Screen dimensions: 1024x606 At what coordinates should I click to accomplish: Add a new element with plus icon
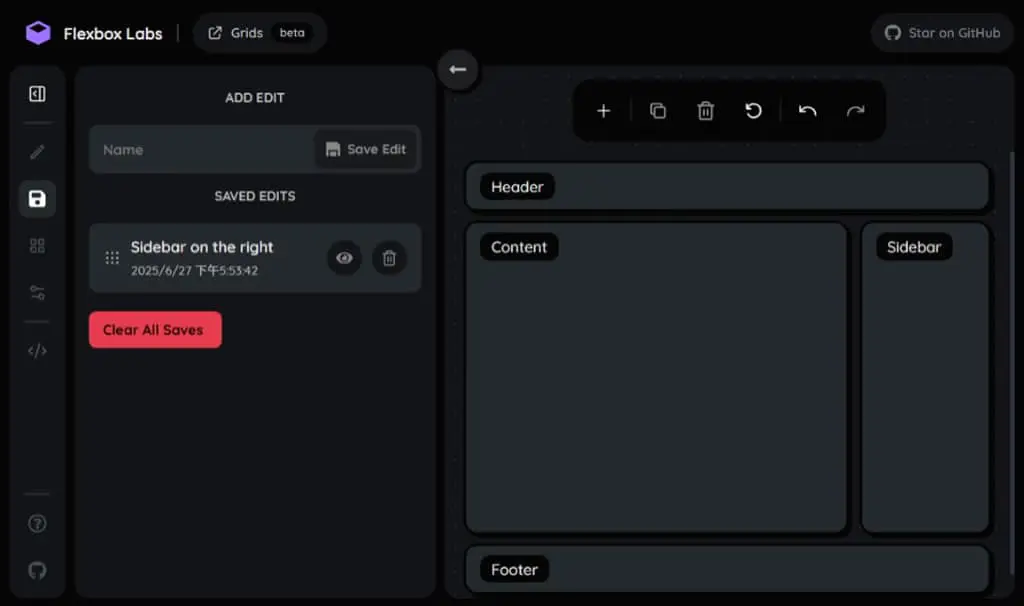click(603, 111)
